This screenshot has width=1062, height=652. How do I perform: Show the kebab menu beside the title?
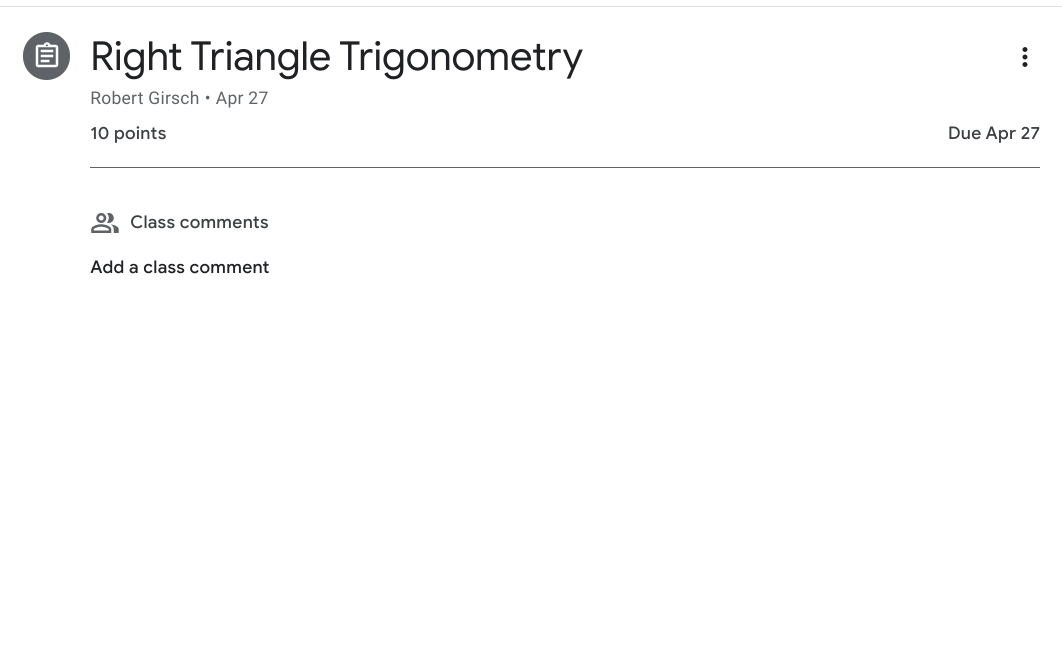click(x=1024, y=57)
